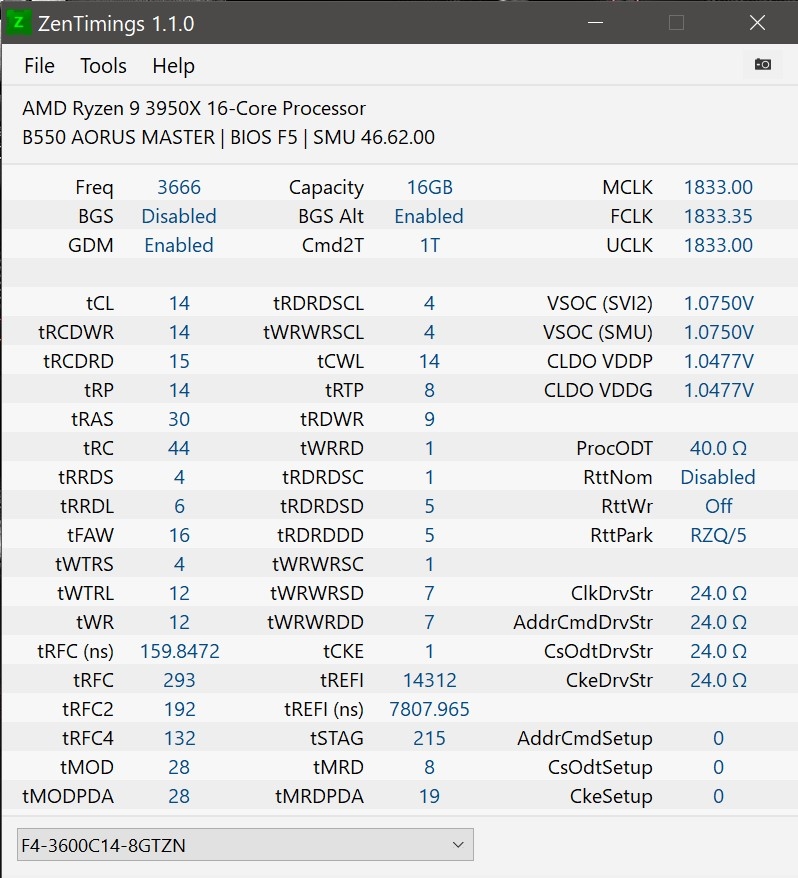Click the tRFC (ns) value 159.8472

179,652
